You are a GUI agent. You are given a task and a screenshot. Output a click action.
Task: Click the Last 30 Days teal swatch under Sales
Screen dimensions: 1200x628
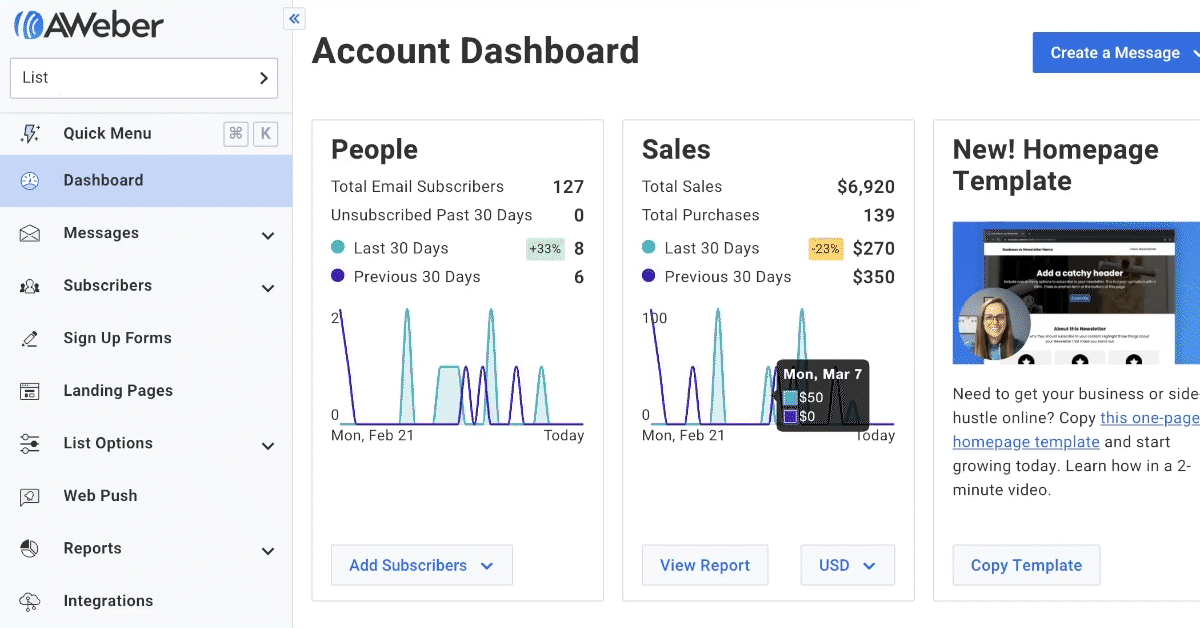(650, 248)
